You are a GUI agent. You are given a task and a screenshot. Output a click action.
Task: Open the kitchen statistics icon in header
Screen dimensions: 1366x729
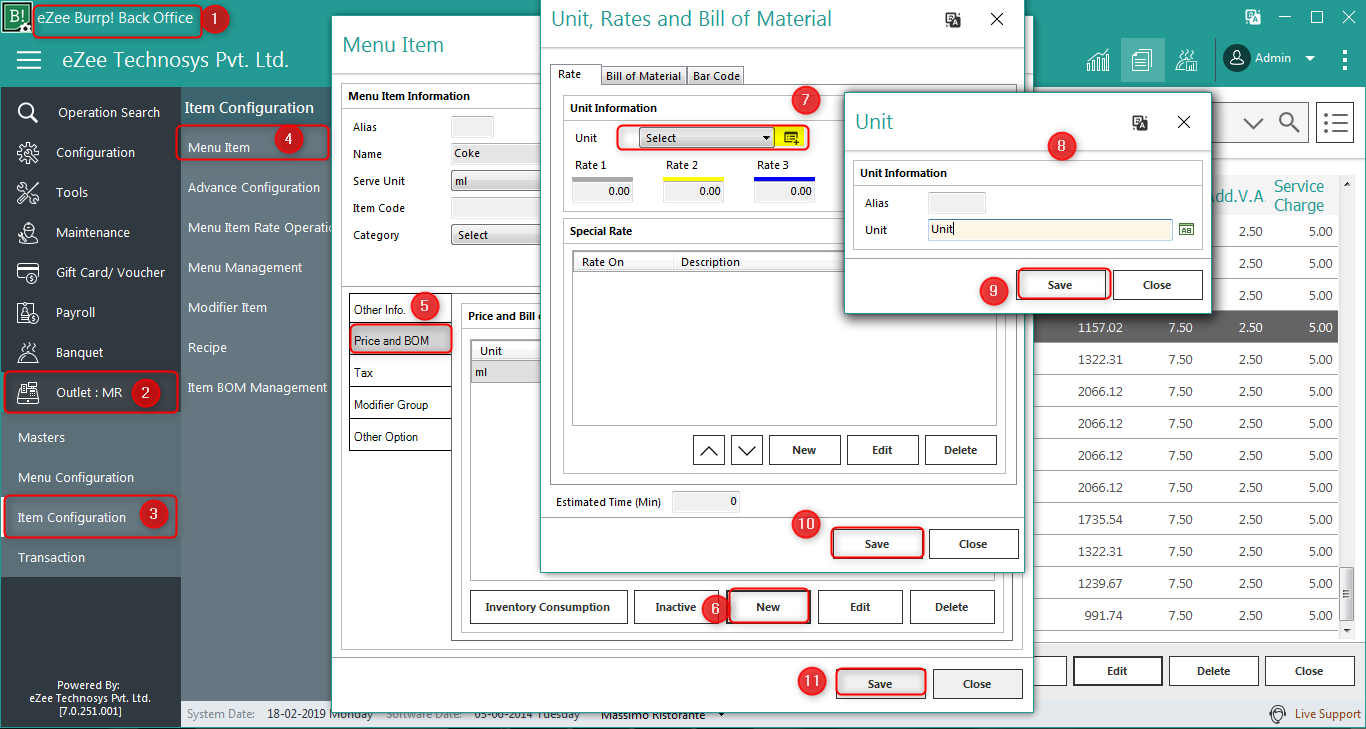[x=1187, y=60]
